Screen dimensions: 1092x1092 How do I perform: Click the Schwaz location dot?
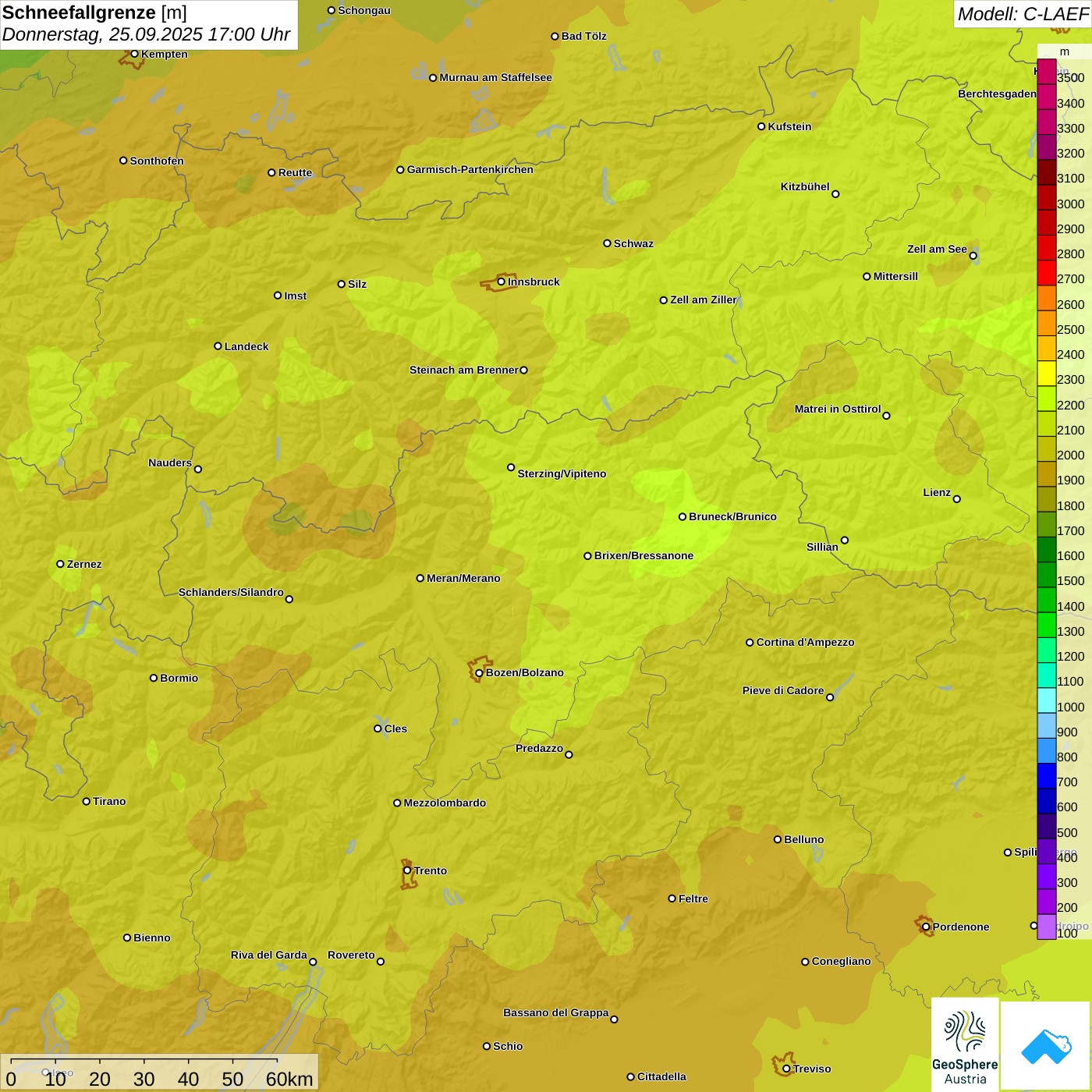(607, 243)
